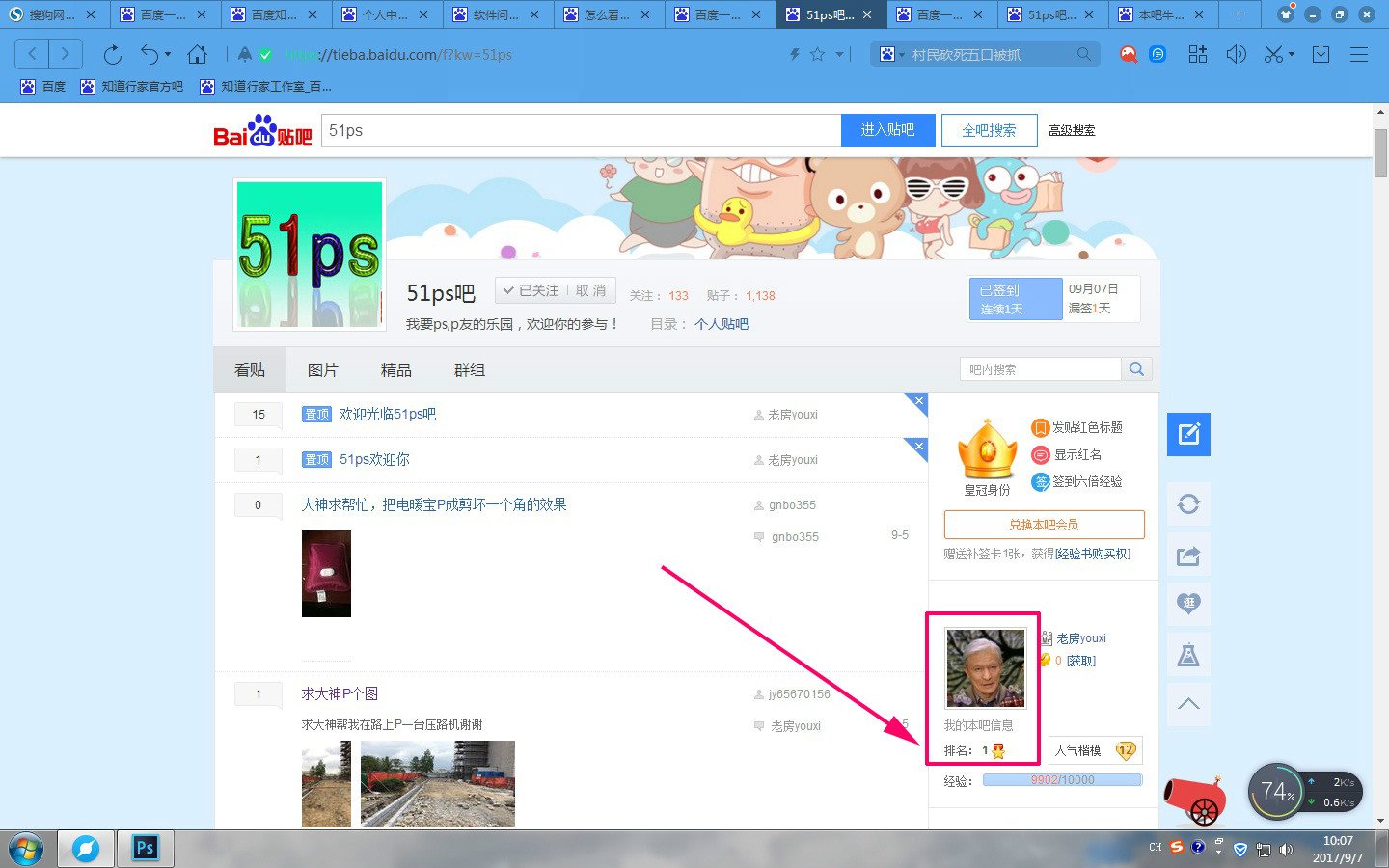Click the 逛 heart icon in sidebar
This screenshot has height=868, width=1389.
[x=1188, y=605]
